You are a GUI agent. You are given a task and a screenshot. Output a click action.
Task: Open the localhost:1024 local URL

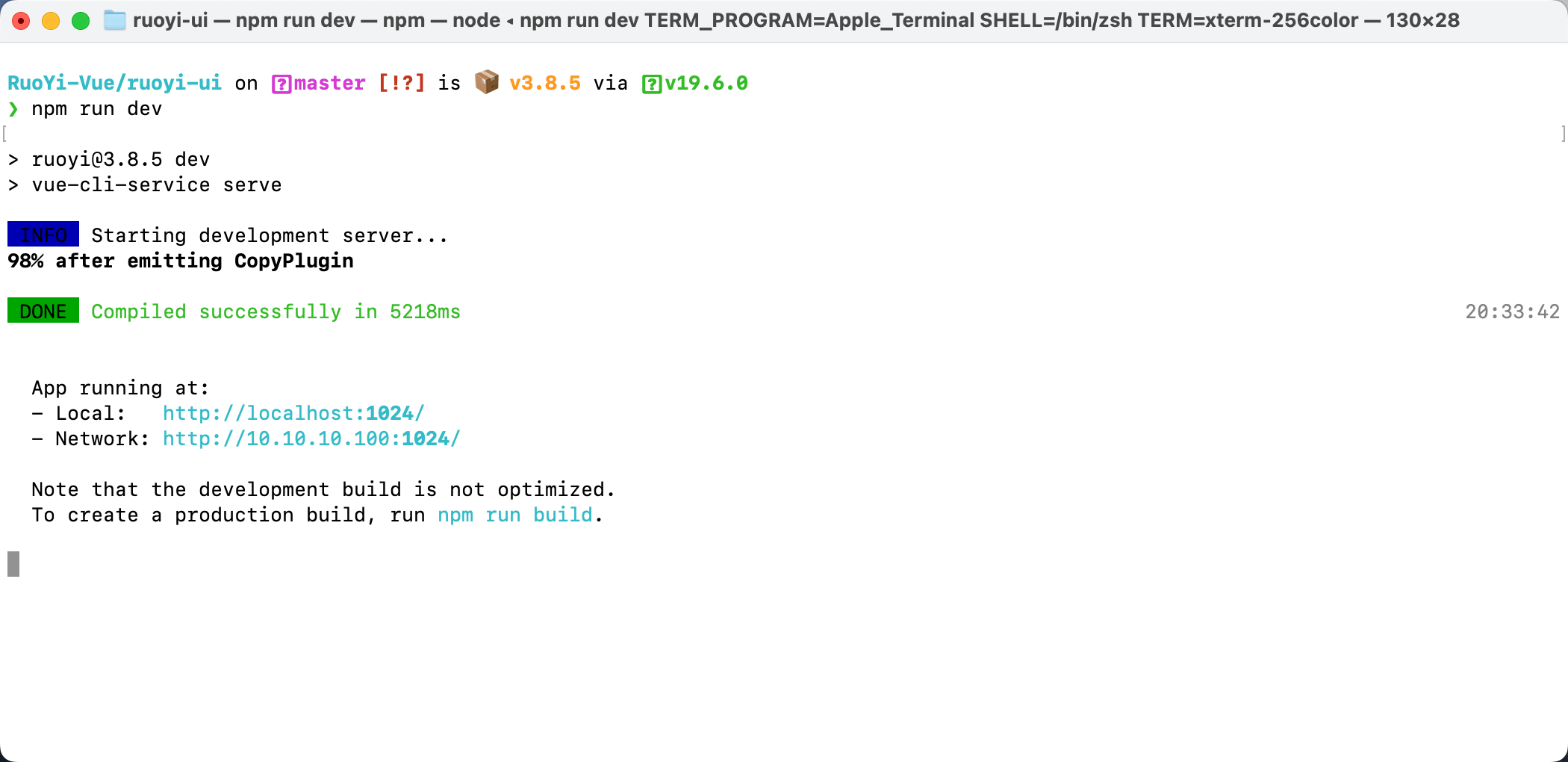pyautogui.click(x=293, y=413)
